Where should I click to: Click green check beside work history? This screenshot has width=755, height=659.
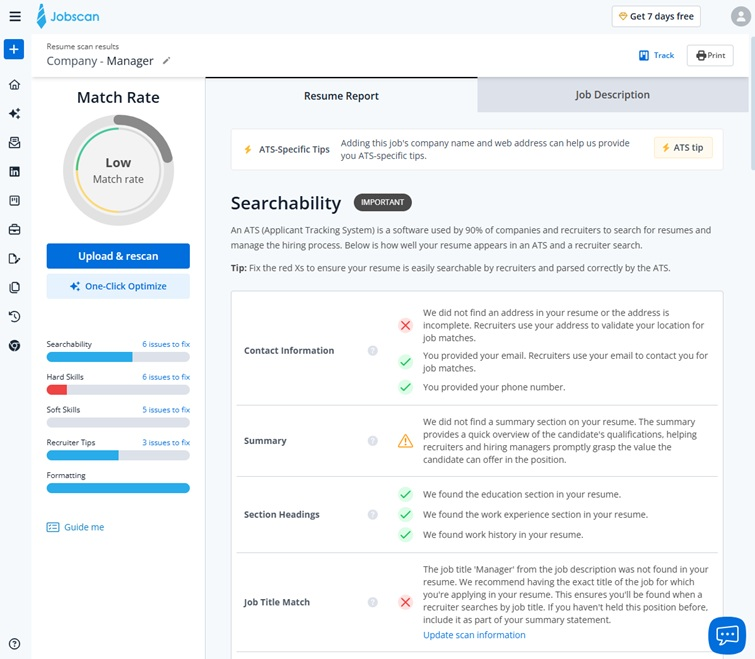405,535
